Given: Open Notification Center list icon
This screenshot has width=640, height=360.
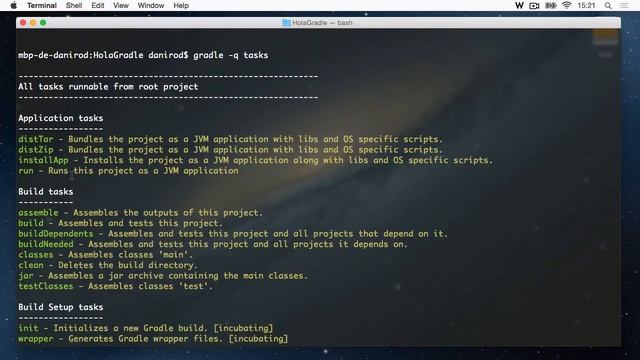Looking at the screenshot, I should (x=624, y=5).
